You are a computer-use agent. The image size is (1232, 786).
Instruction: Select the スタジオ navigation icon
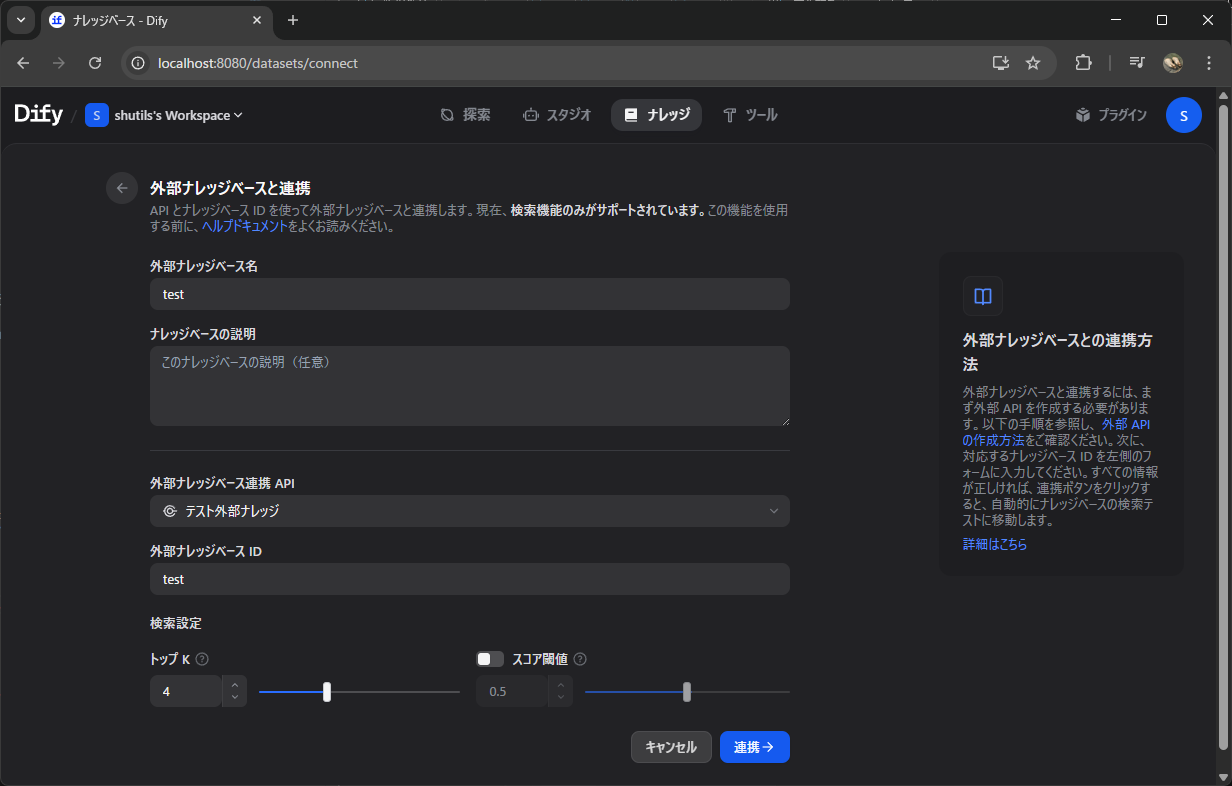(531, 114)
